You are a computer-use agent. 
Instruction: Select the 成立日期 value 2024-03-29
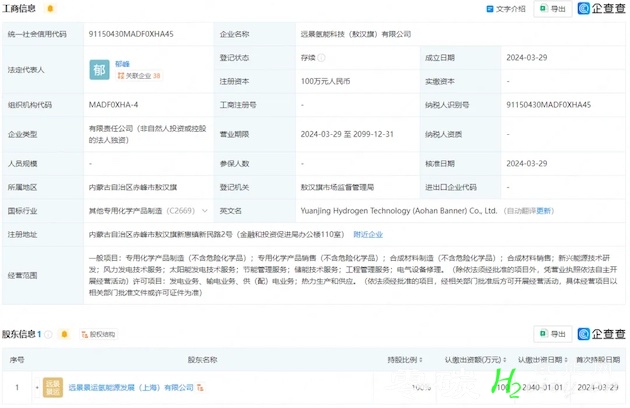pyautogui.click(x=527, y=57)
